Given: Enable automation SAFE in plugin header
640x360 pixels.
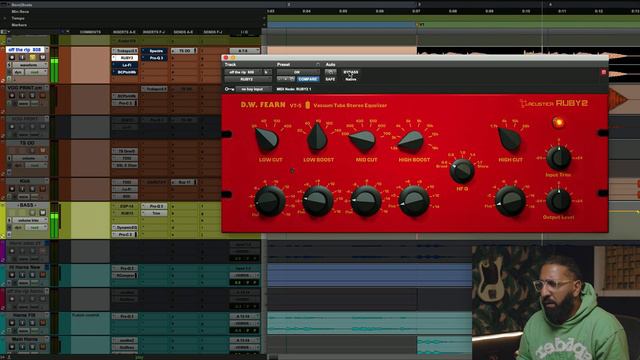Looking at the screenshot, I should coord(330,79).
